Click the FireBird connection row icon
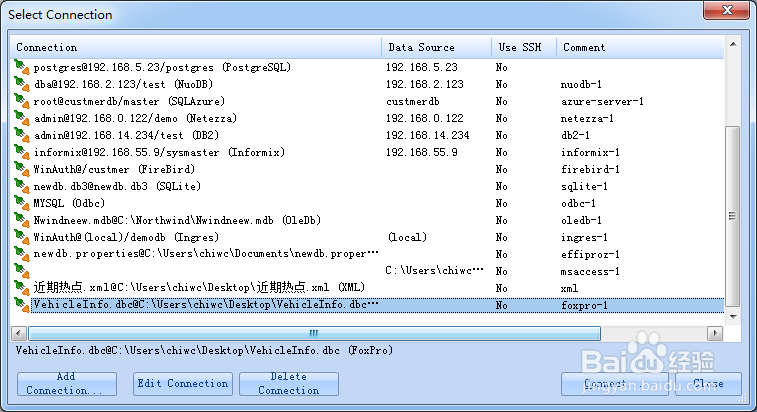This screenshot has height=412, width=757. click(22, 169)
